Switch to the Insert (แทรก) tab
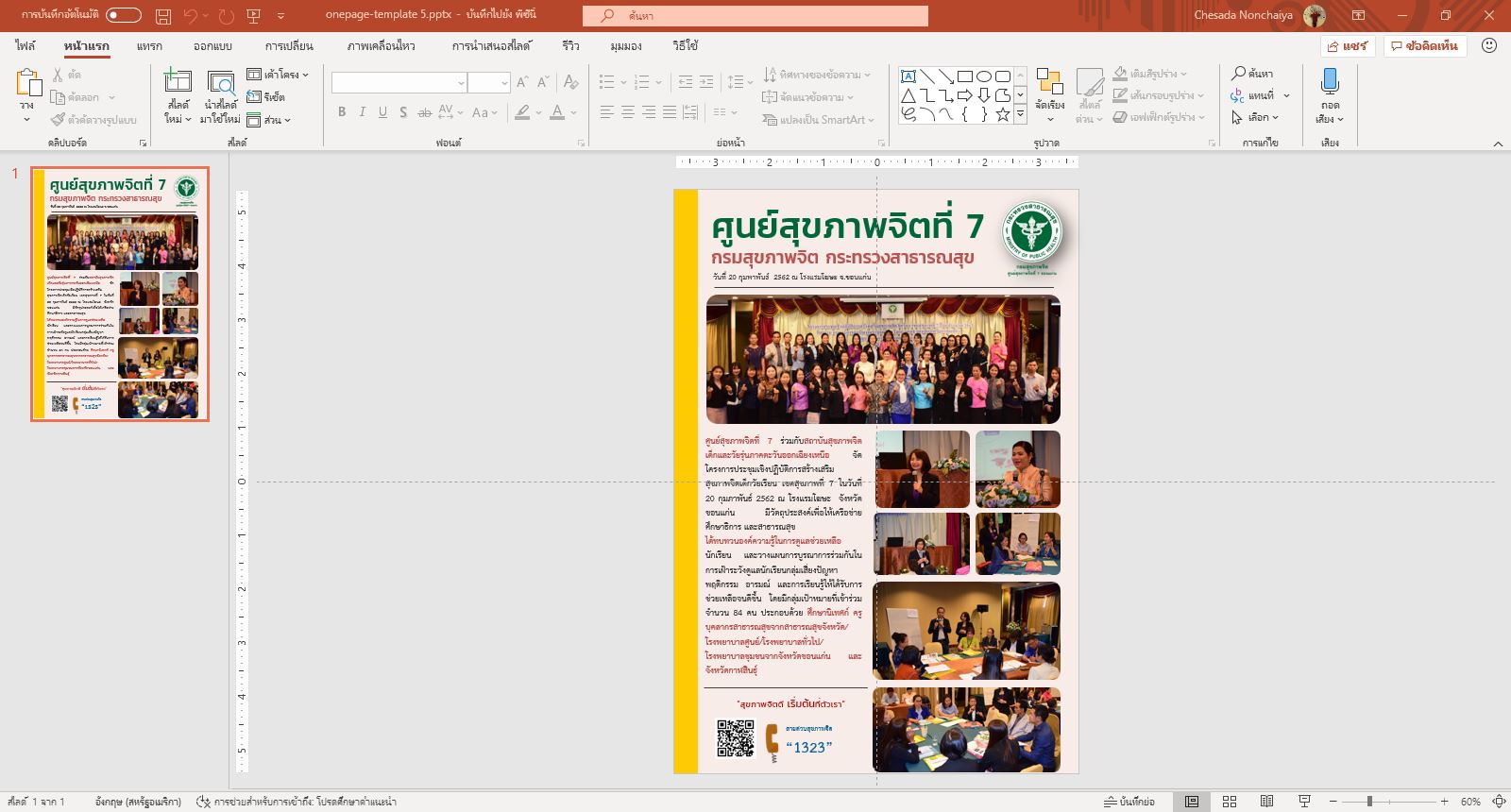This screenshot has height=812, width=1511. pos(149,45)
